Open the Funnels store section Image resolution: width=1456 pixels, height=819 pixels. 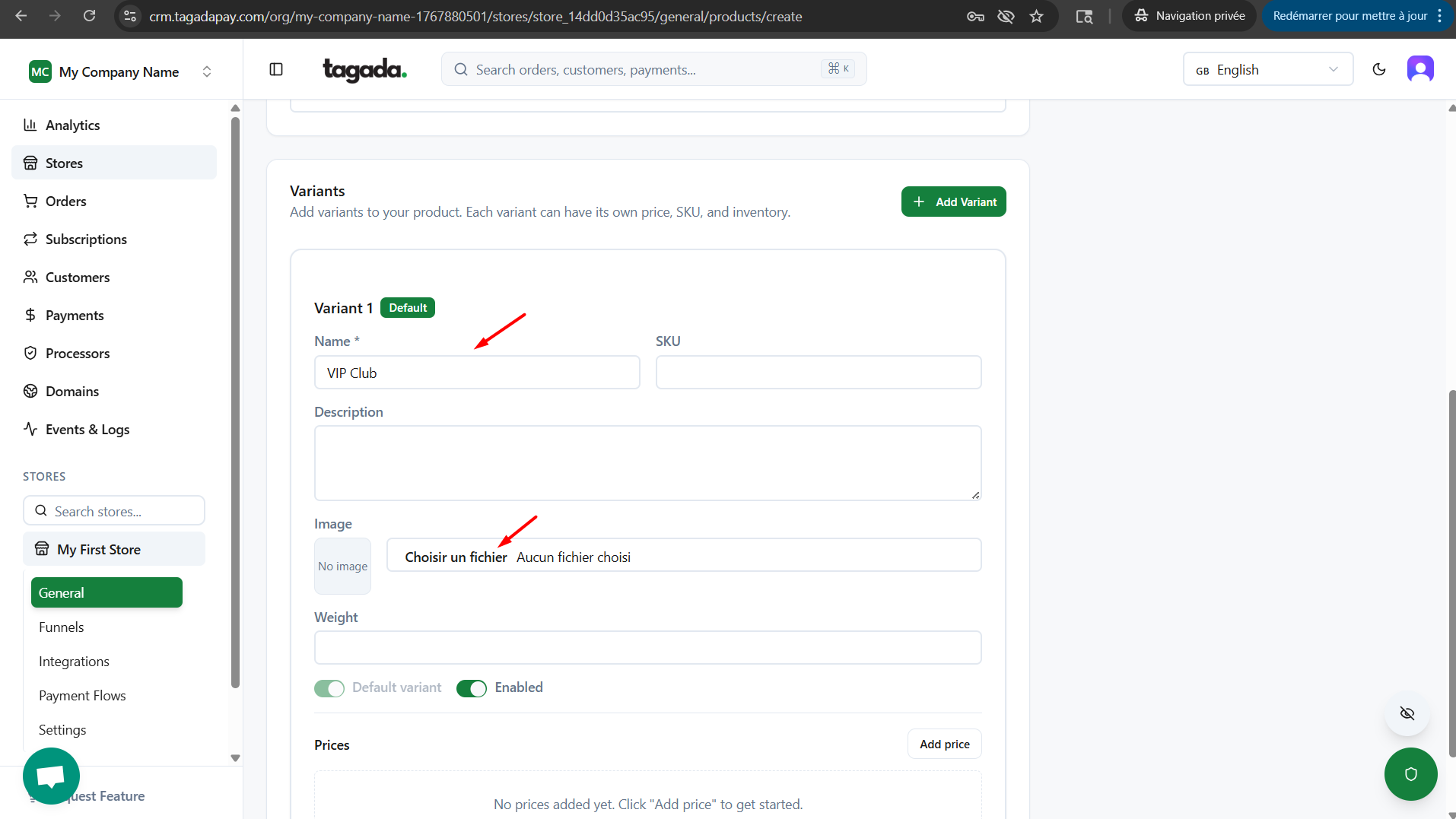pyautogui.click(x=62, y=627)
